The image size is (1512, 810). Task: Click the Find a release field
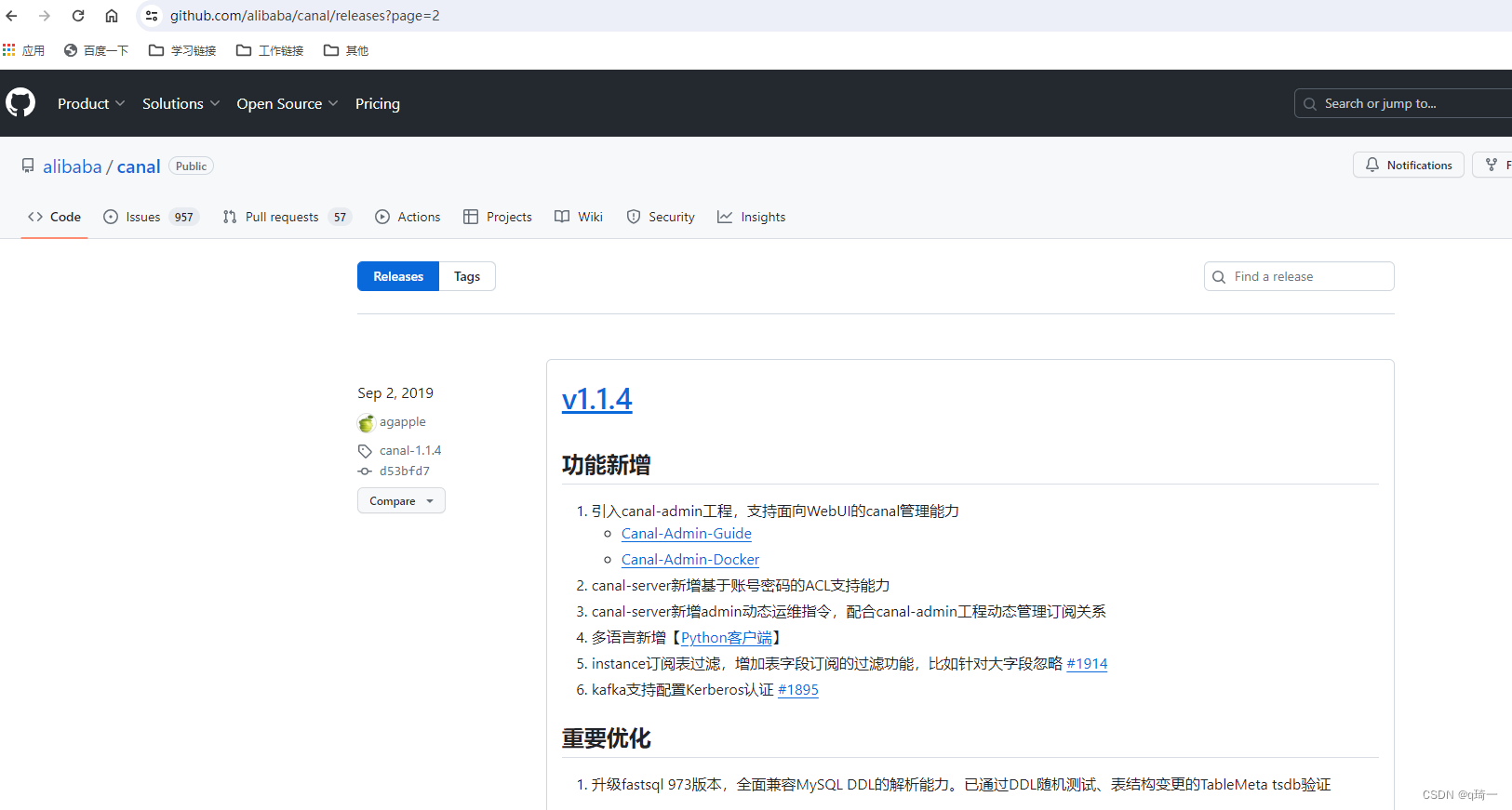(x=1299, y=276)
